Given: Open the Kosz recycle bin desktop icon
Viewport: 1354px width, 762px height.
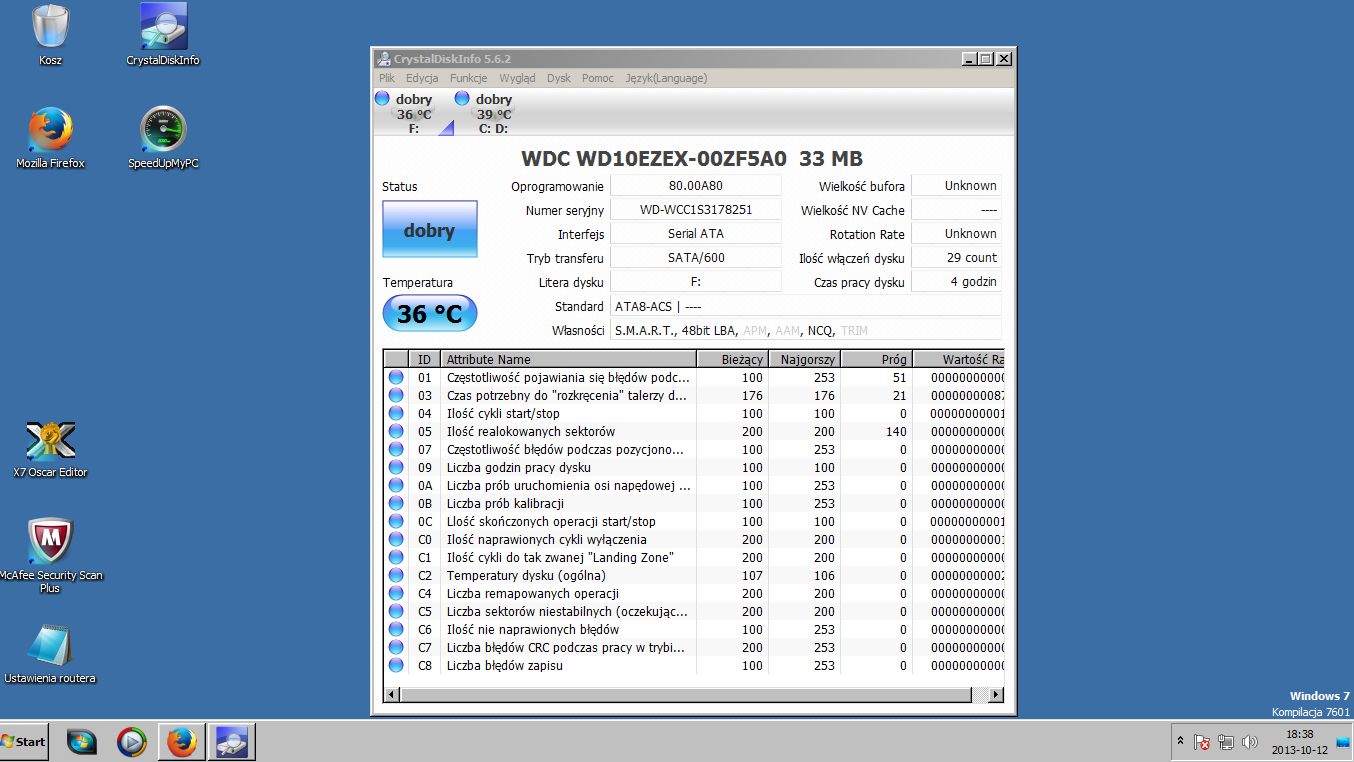Looking at the screenshot, I should [x=50, y=34].
